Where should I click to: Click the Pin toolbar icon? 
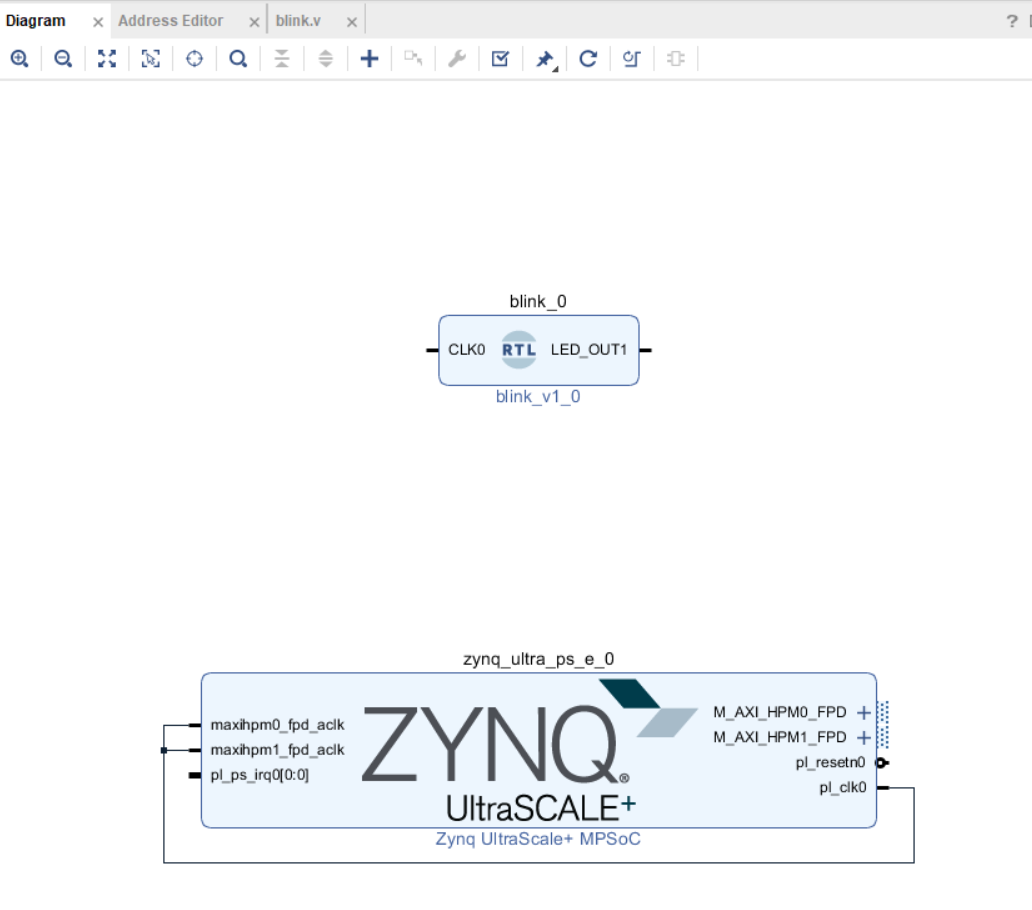coord(545,59)
